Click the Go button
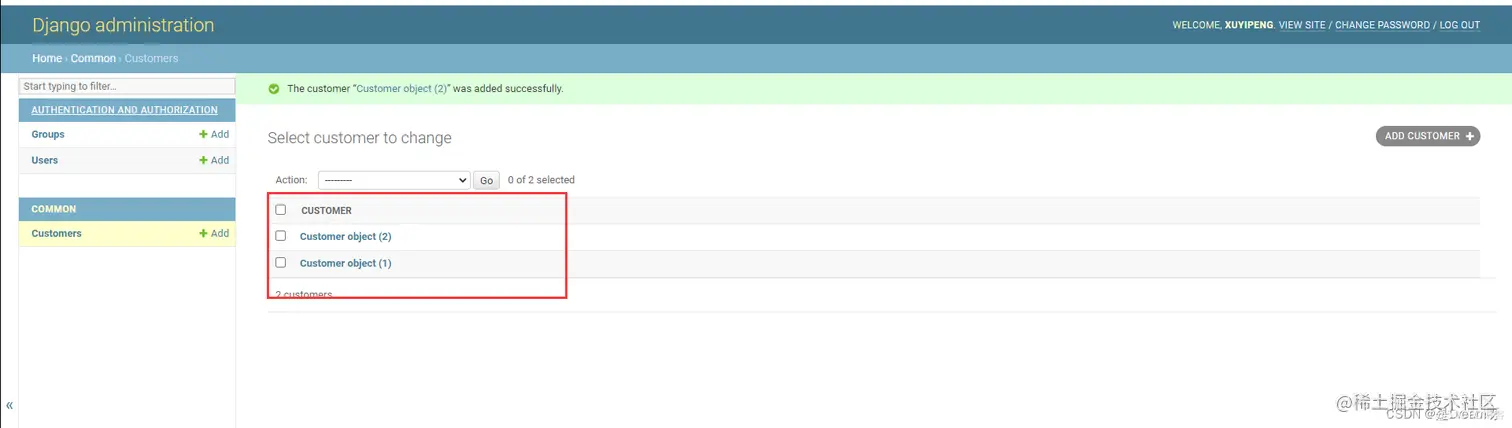The image size is (1512, 428). tap(486, 180)
